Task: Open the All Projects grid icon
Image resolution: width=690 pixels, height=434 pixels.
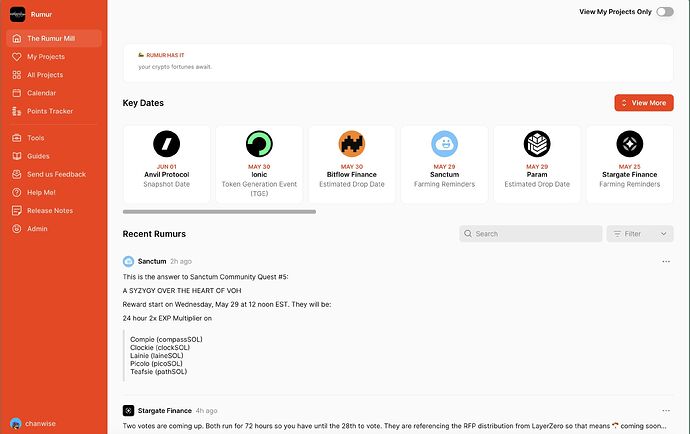Action: [17, 75]
